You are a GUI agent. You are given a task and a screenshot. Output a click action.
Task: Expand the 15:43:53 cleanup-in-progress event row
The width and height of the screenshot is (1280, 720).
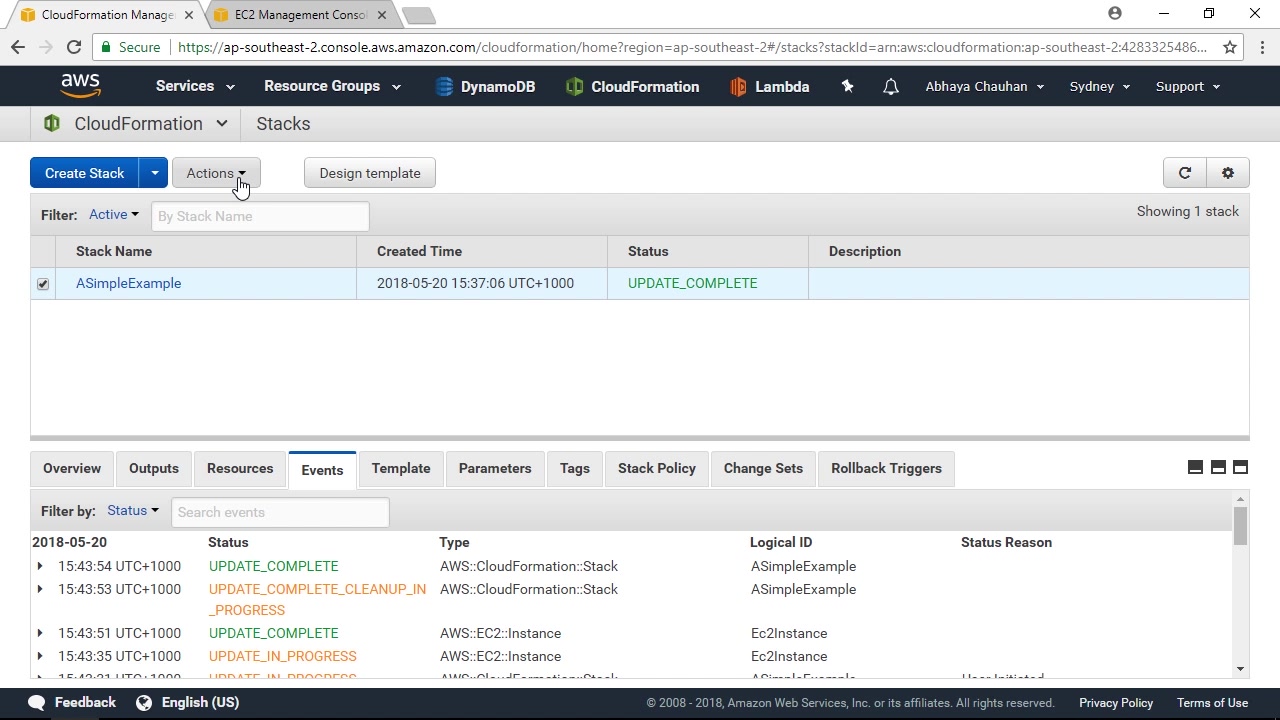pyautogui.click(x=40, y=589)
